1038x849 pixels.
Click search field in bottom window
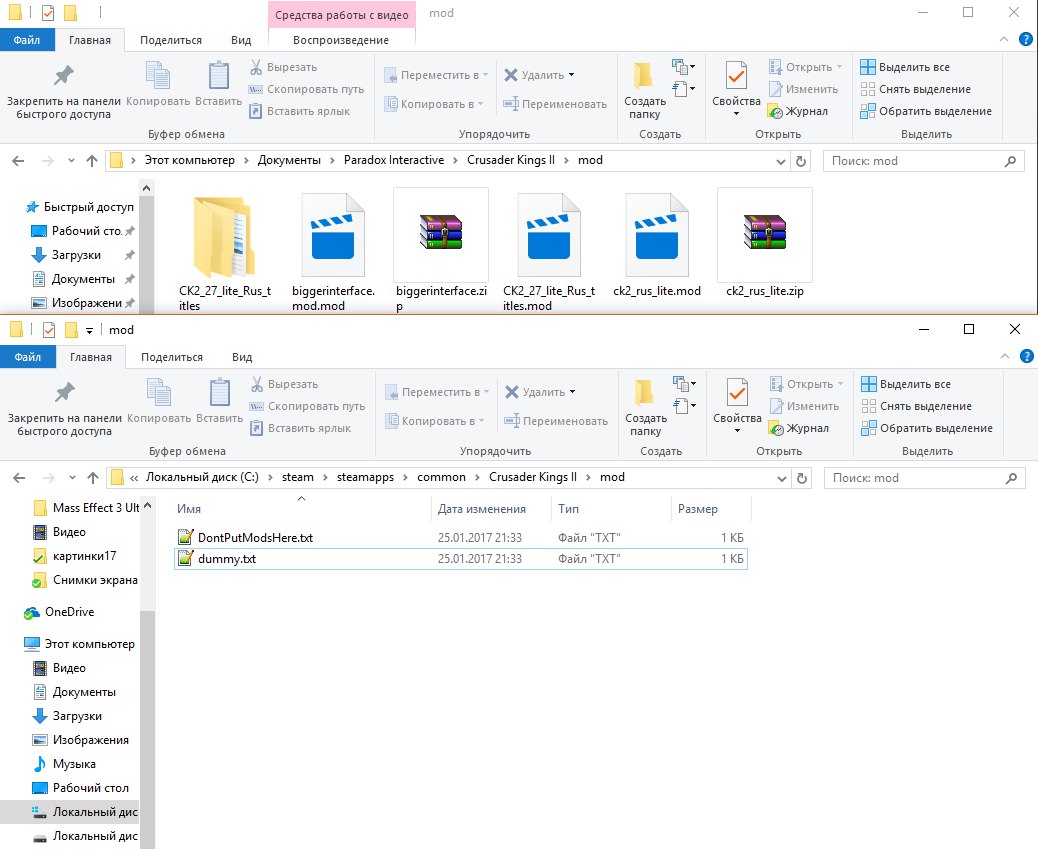[925, 478]
